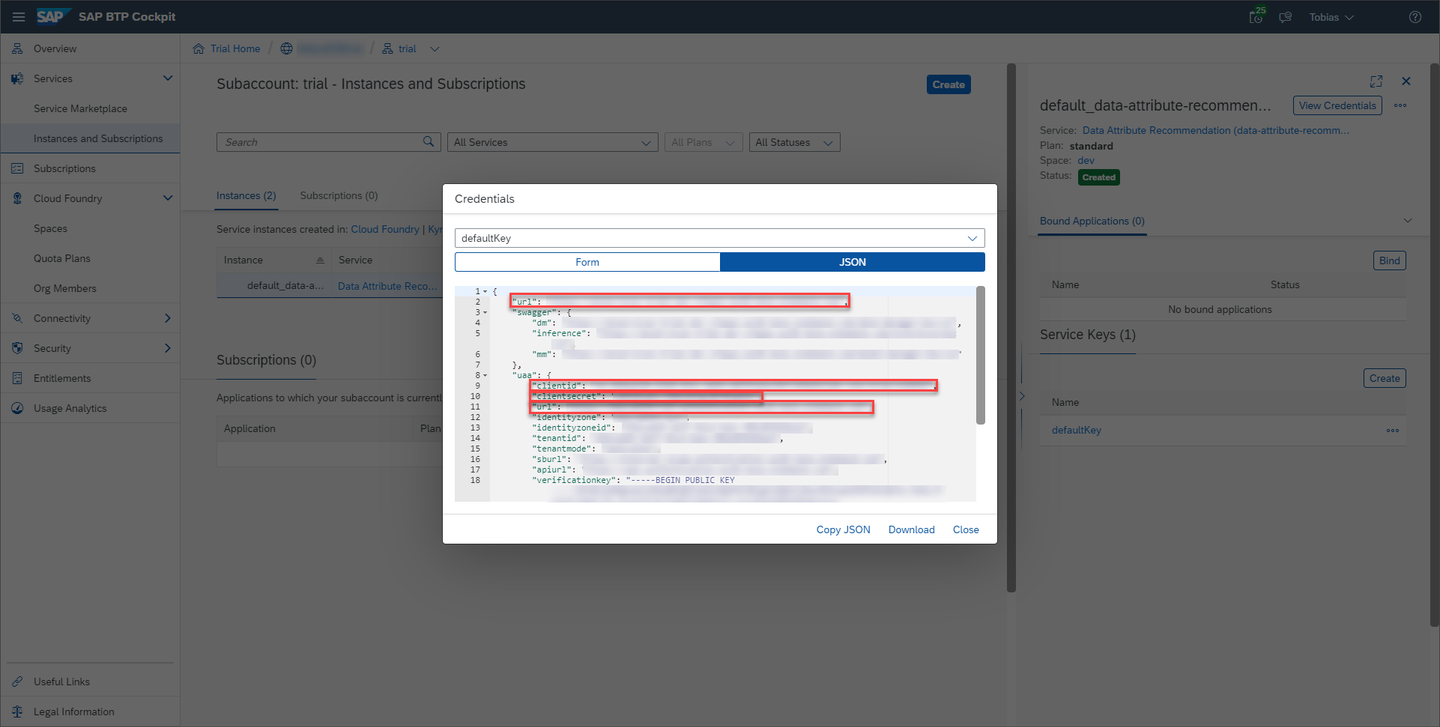Screen dimensions: 1440x727
Task: Click the Security shield icon
Action: coord(17,349)
